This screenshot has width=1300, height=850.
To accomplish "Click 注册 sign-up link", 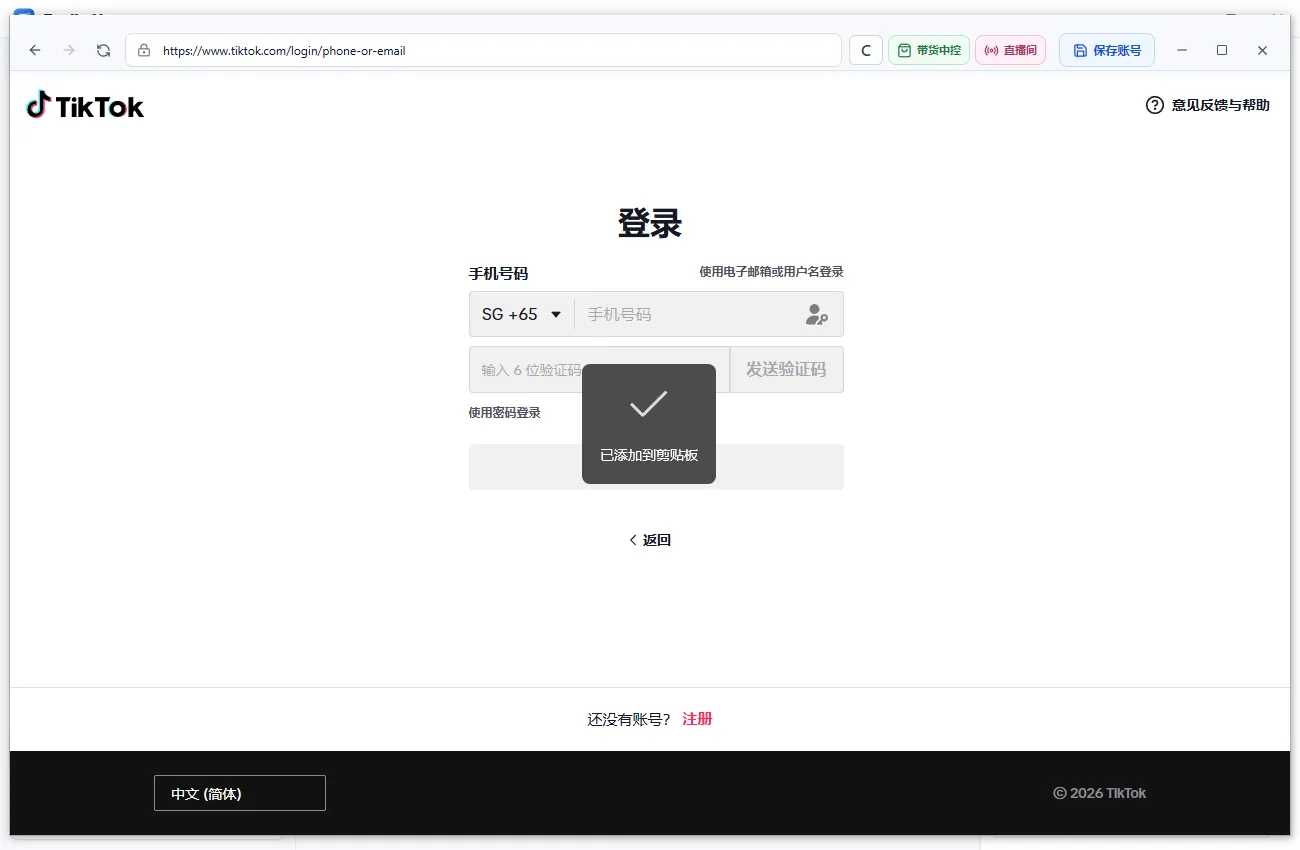I will [x=697, y=719].
